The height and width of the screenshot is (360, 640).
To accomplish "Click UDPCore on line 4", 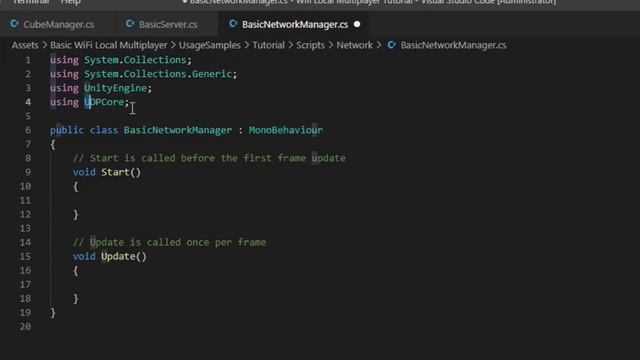I will coord(104,102).
